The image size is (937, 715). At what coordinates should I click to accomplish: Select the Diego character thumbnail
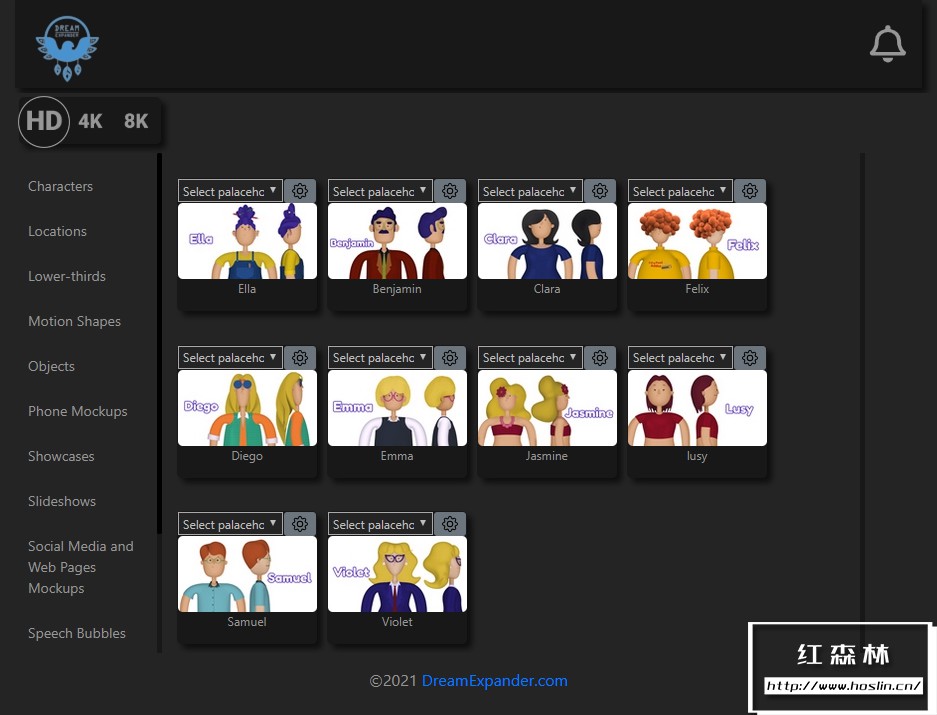pos(247,408)
